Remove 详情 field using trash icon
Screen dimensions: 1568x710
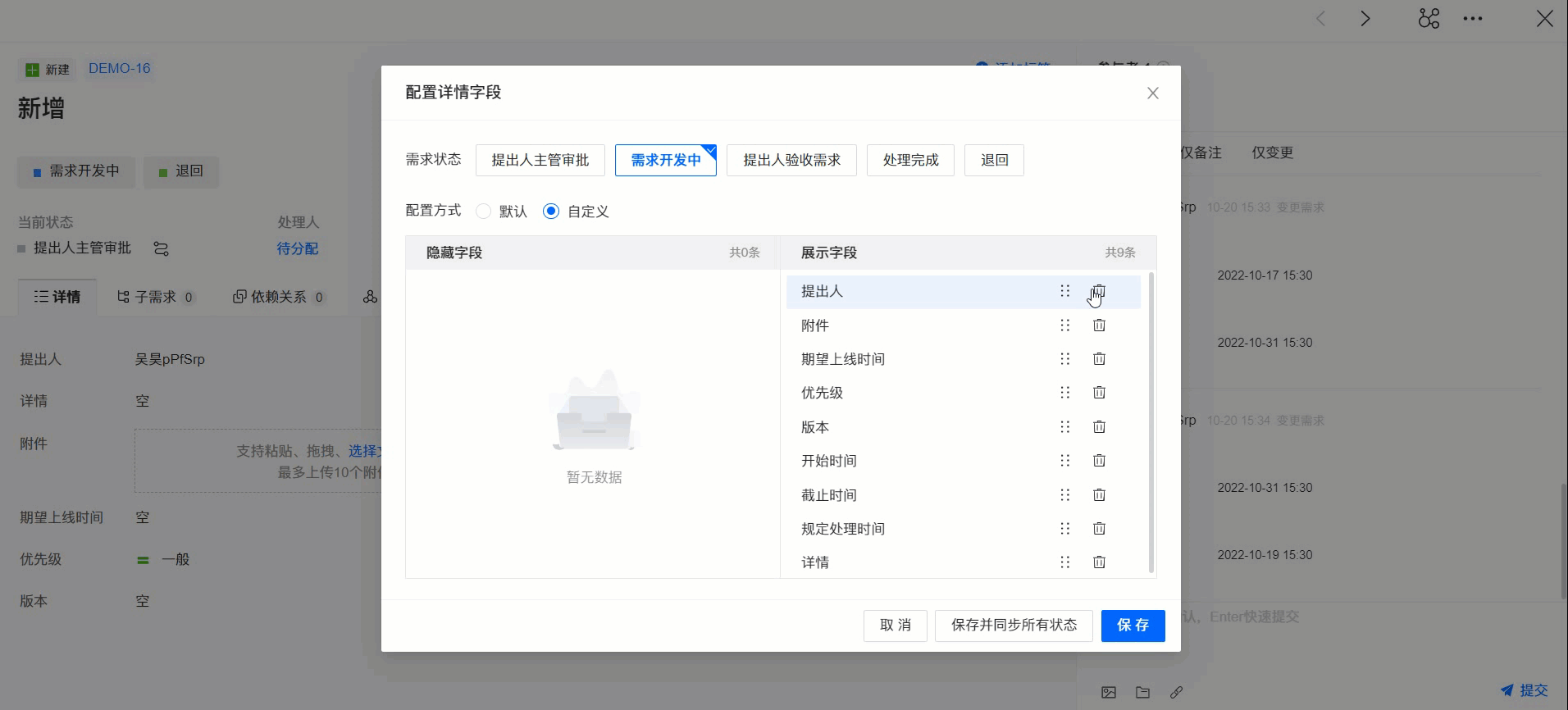(x=1099, y=562)
